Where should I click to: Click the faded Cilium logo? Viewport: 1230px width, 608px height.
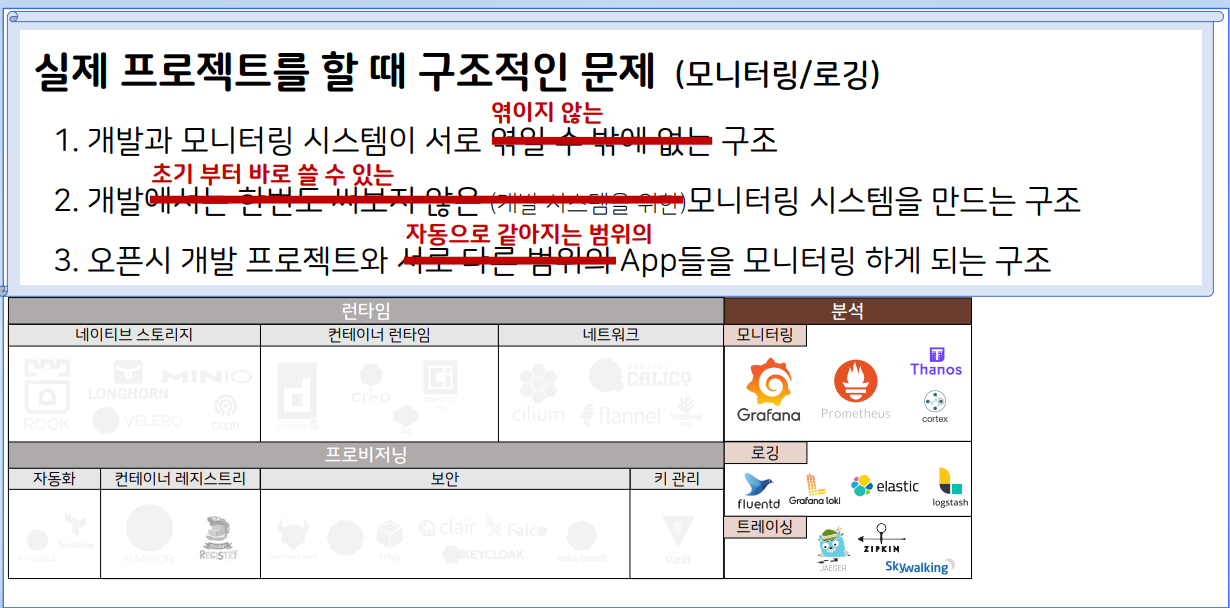[x=538, y=393]
